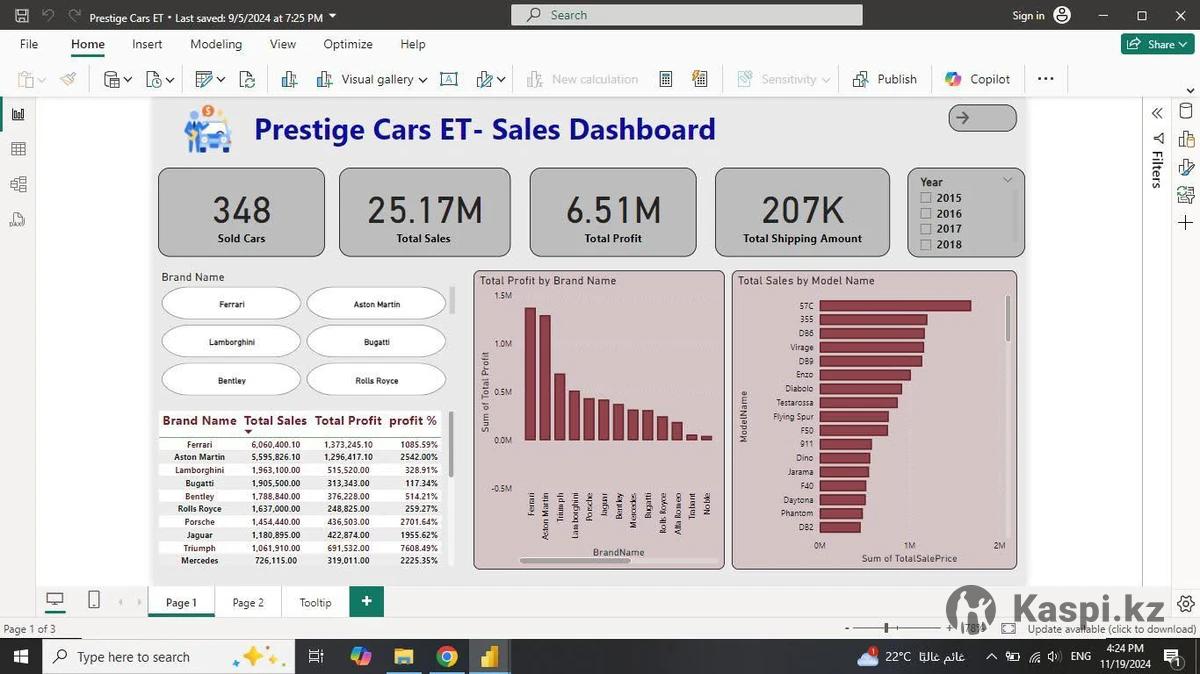The height and width of the screenshot is (674, 1200).
Task: Collapse the Filters pane double chevron
Action: 1157,114
